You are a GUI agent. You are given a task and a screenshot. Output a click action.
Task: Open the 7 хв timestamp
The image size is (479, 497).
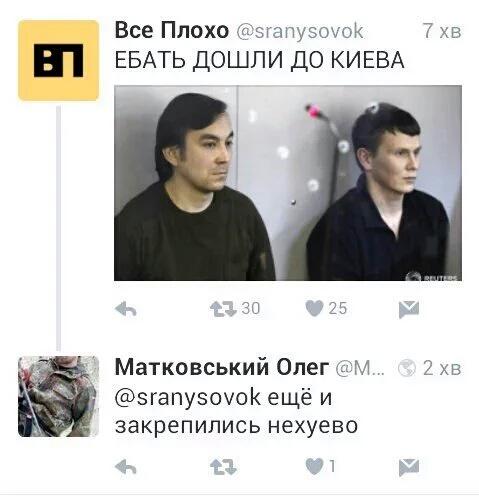442,31
